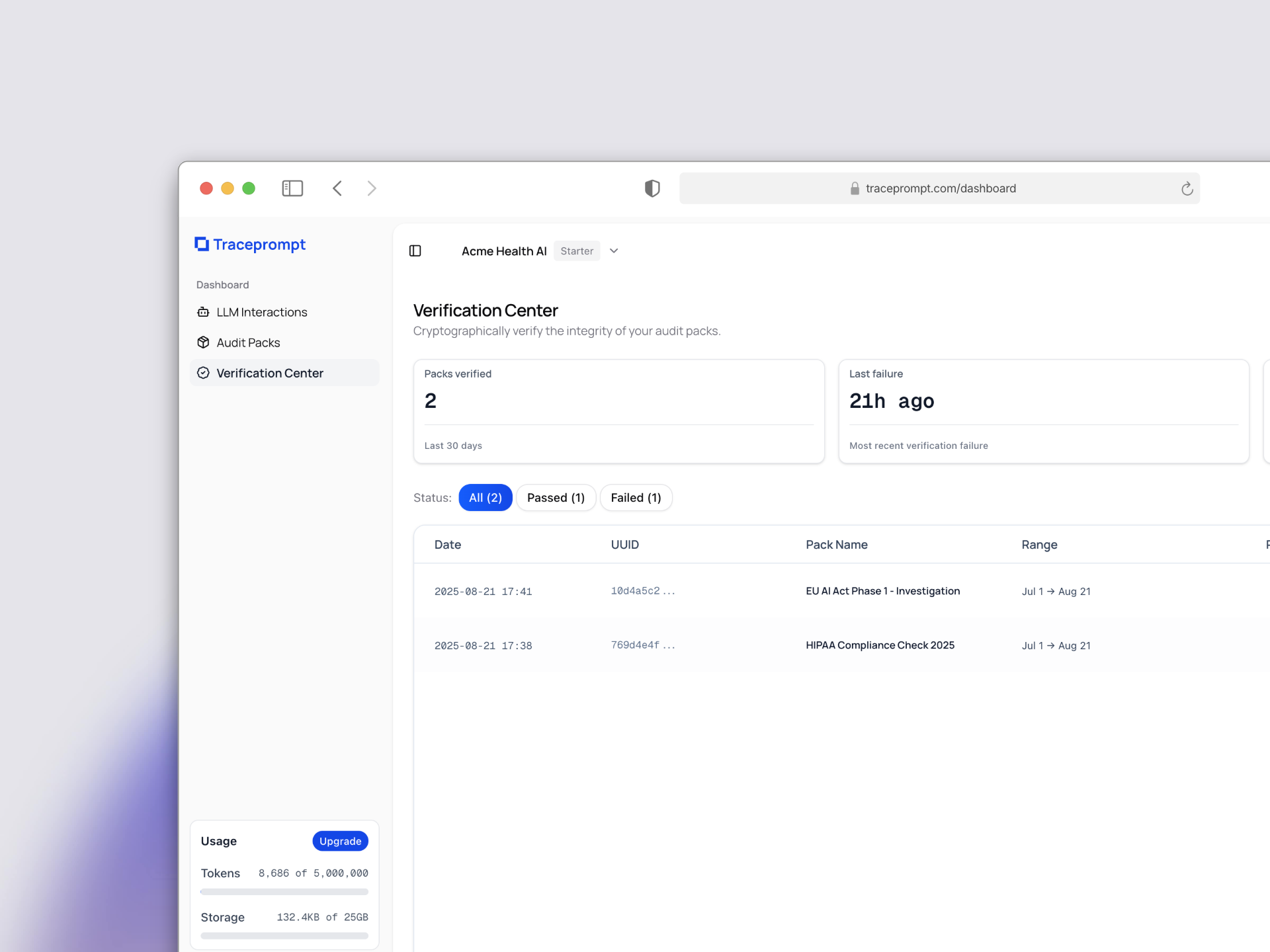Click the Storage usage progress bar
This screenshot has height=952, width=1270.
[x=284, y=935]
